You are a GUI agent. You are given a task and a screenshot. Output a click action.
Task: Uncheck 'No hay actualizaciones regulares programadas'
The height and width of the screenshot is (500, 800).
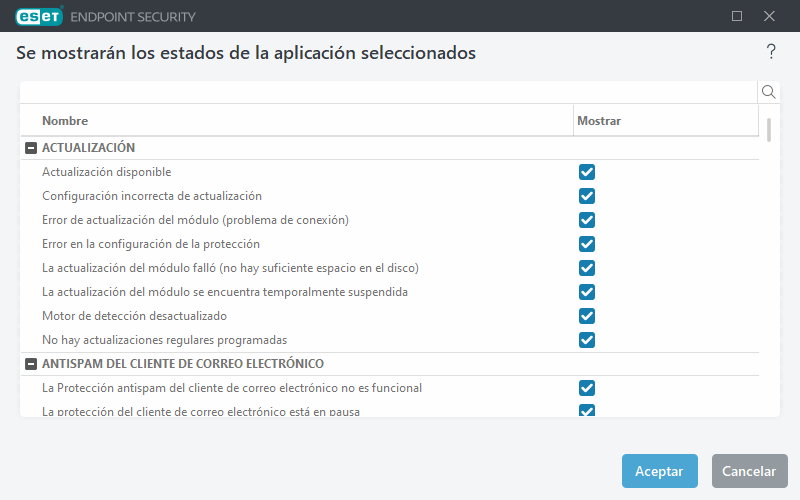587,340
